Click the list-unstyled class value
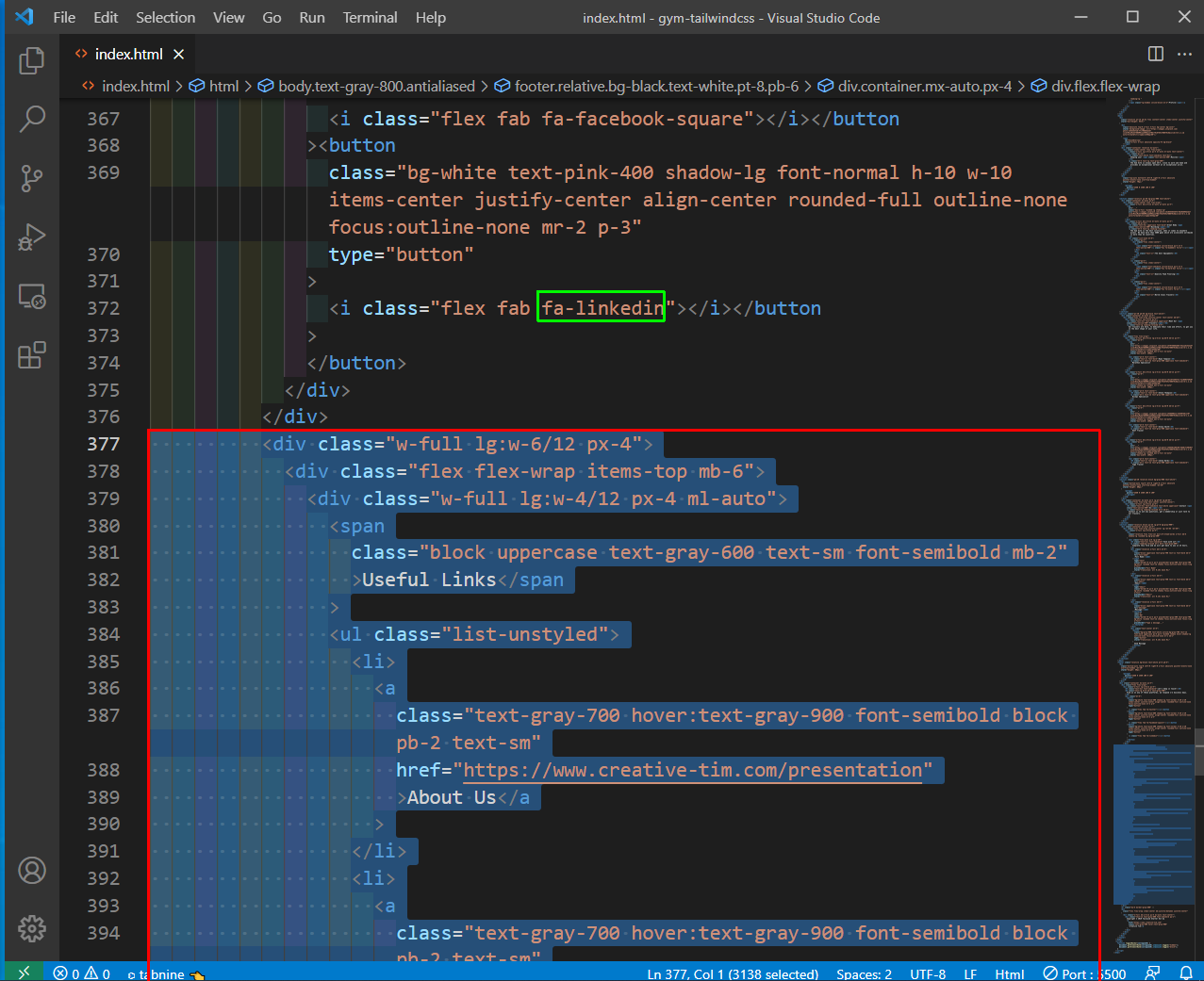 coord(525,634)
